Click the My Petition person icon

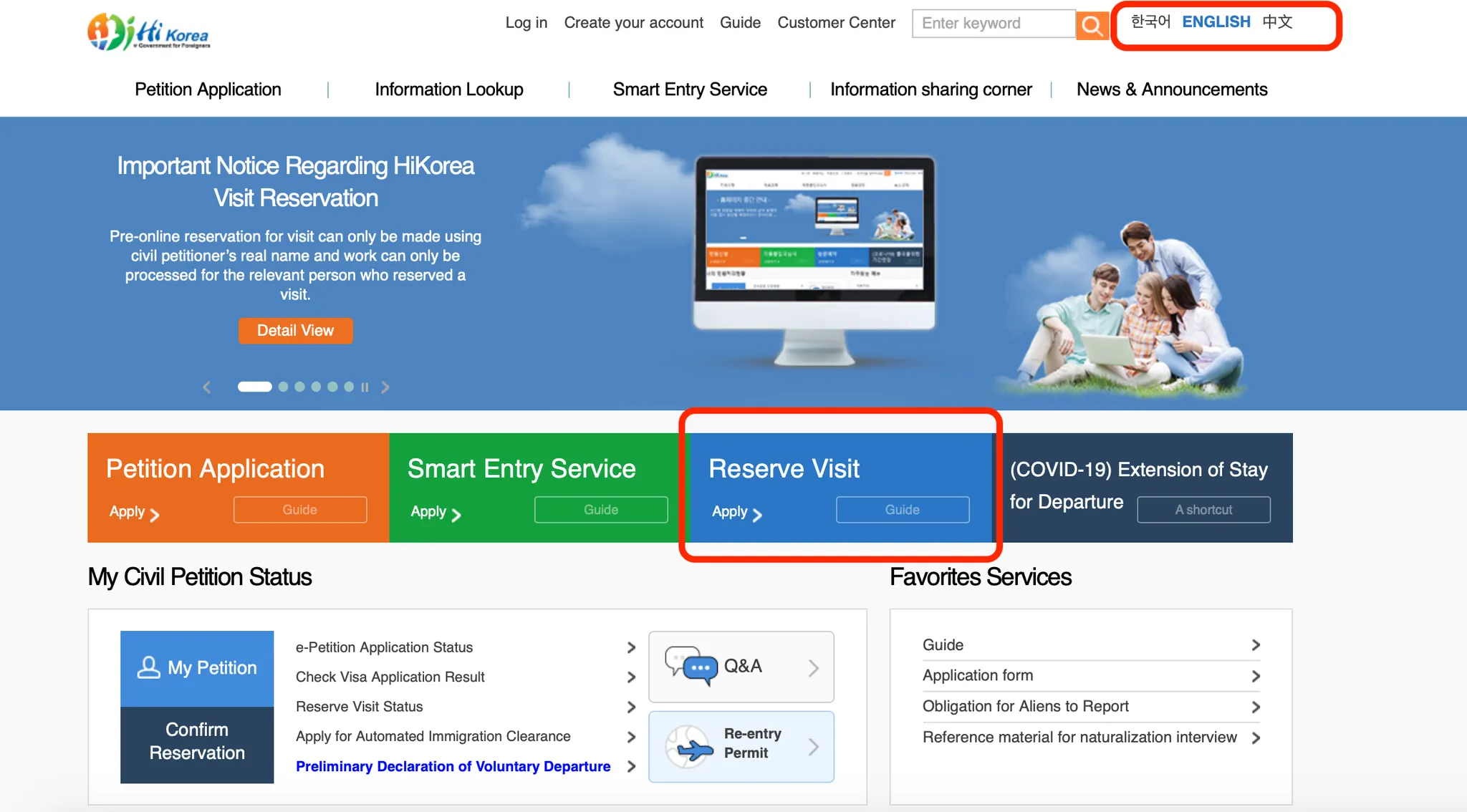pyautogui.click(x=148, y=667)
